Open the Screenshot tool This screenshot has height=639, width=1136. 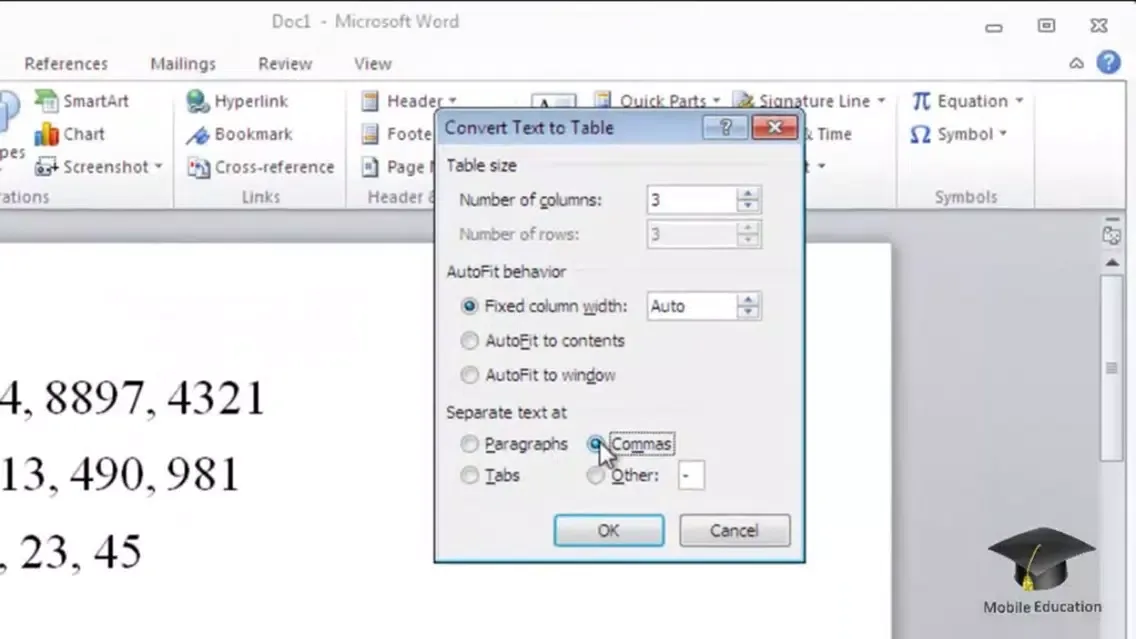(x=99, y=167)
